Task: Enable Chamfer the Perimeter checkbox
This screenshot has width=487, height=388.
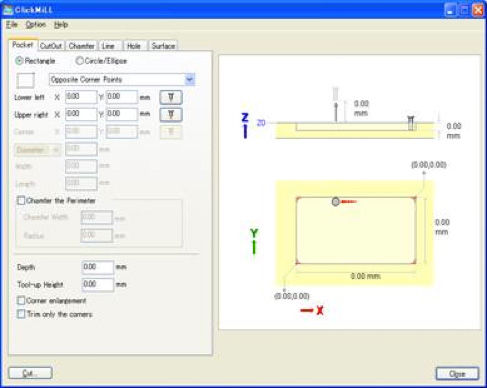Action: 21,201
